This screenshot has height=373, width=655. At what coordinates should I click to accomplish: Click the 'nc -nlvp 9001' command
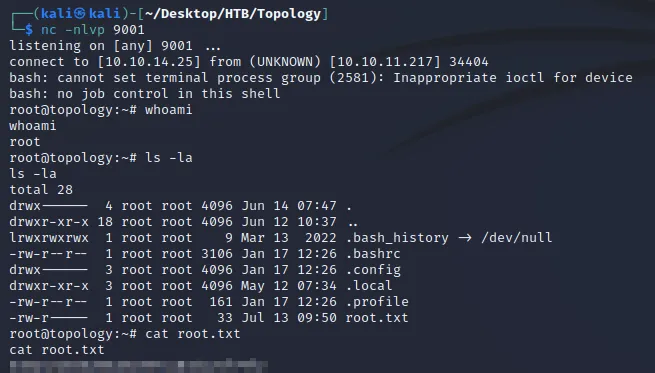[x=93, y=30]
